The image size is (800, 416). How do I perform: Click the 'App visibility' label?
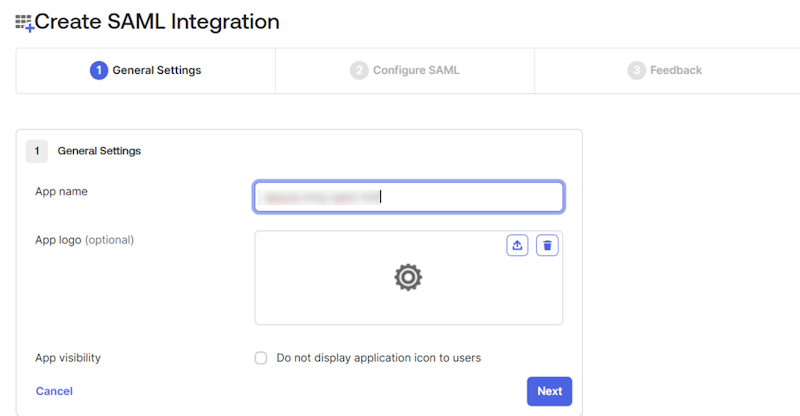68,358
